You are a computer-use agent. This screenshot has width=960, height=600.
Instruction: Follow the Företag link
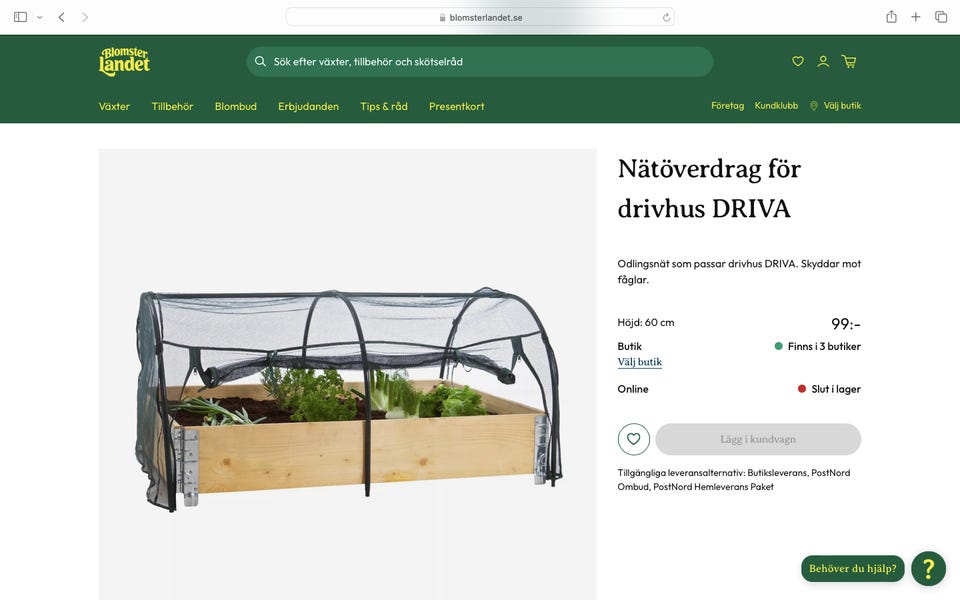click(727, 106)
